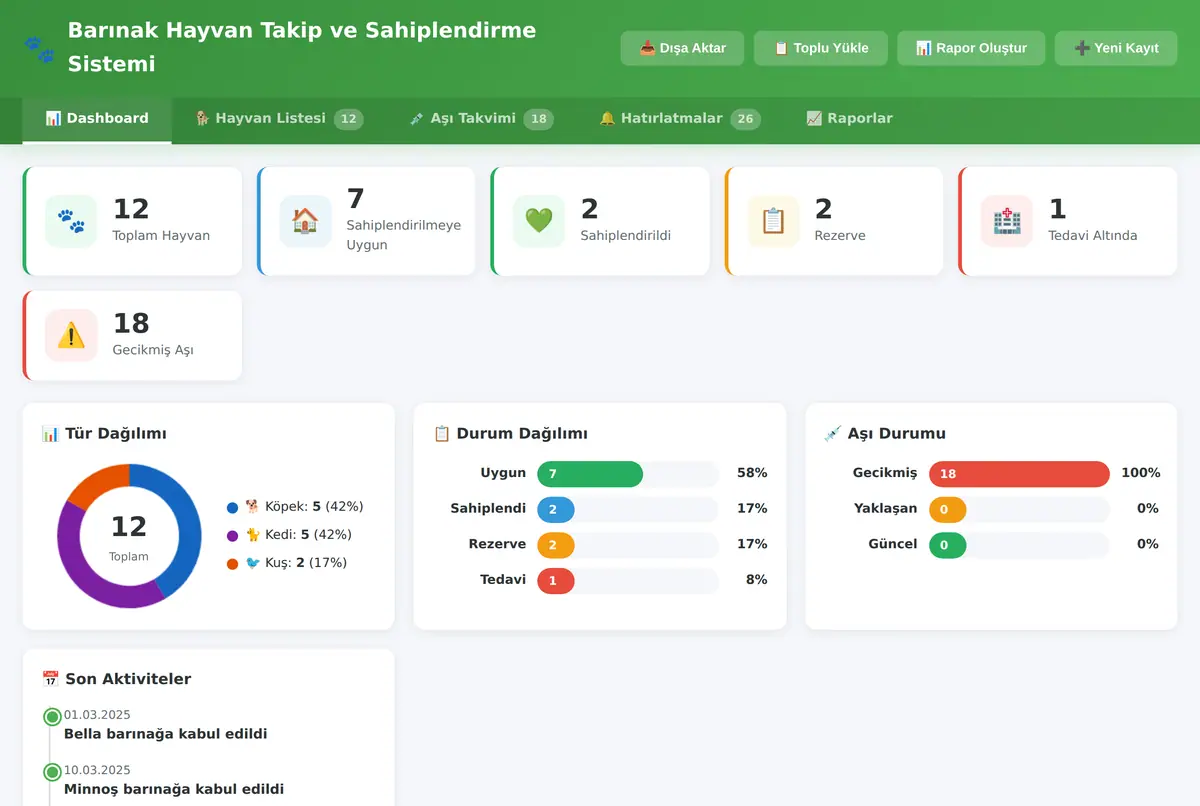Open the Dashboard tab
Screen dimensions: 1200x806
(x=97, y=119)
